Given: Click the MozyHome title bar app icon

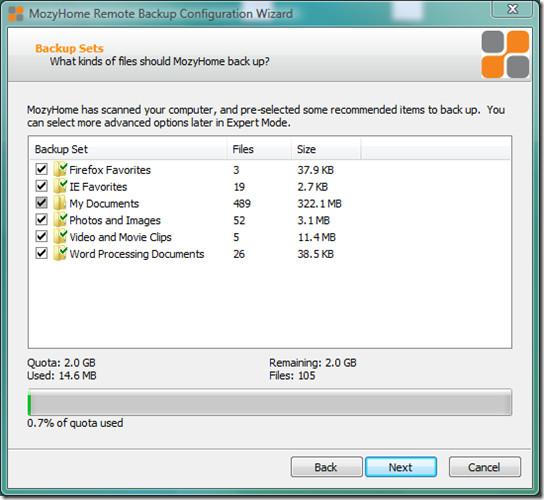Looking at the screenshot, I should (16, 14).
